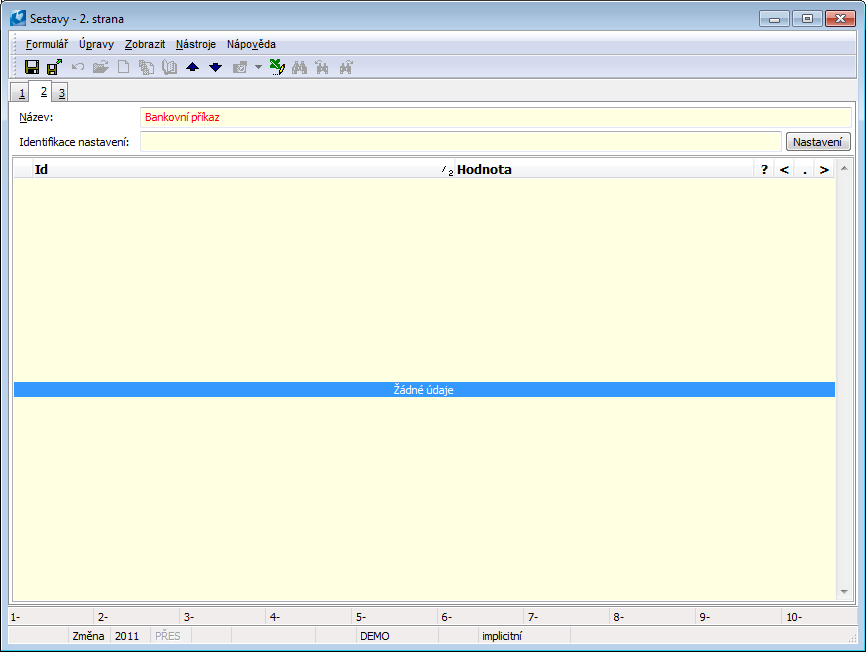Open the Nápověda menu
Viewport: 866px width, 652px height.
point(251,44)
